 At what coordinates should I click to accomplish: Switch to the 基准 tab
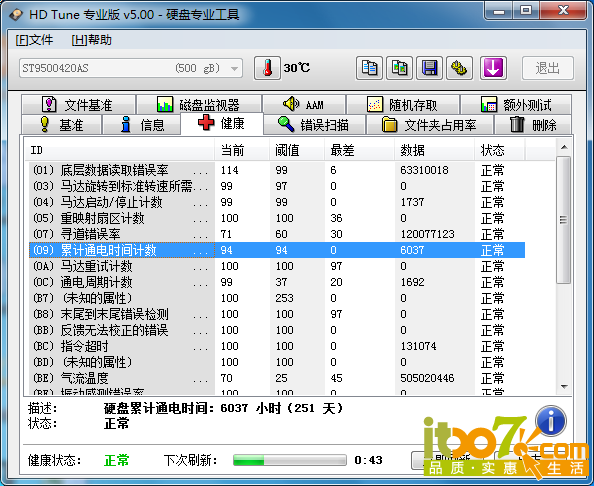pos(61,124)
